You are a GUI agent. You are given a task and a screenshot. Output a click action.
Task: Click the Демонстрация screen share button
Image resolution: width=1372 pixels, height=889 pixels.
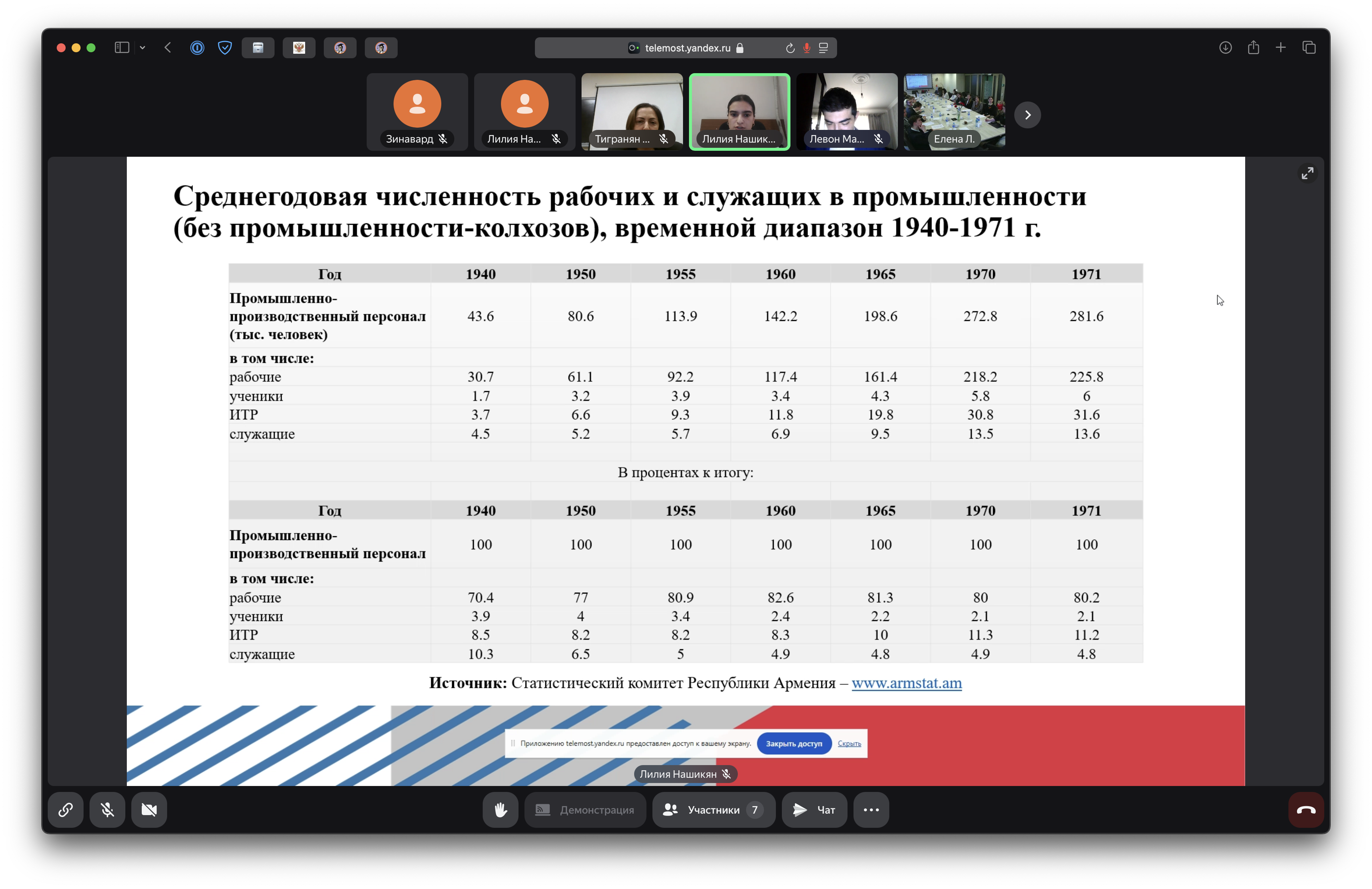(x=585, y=810)
